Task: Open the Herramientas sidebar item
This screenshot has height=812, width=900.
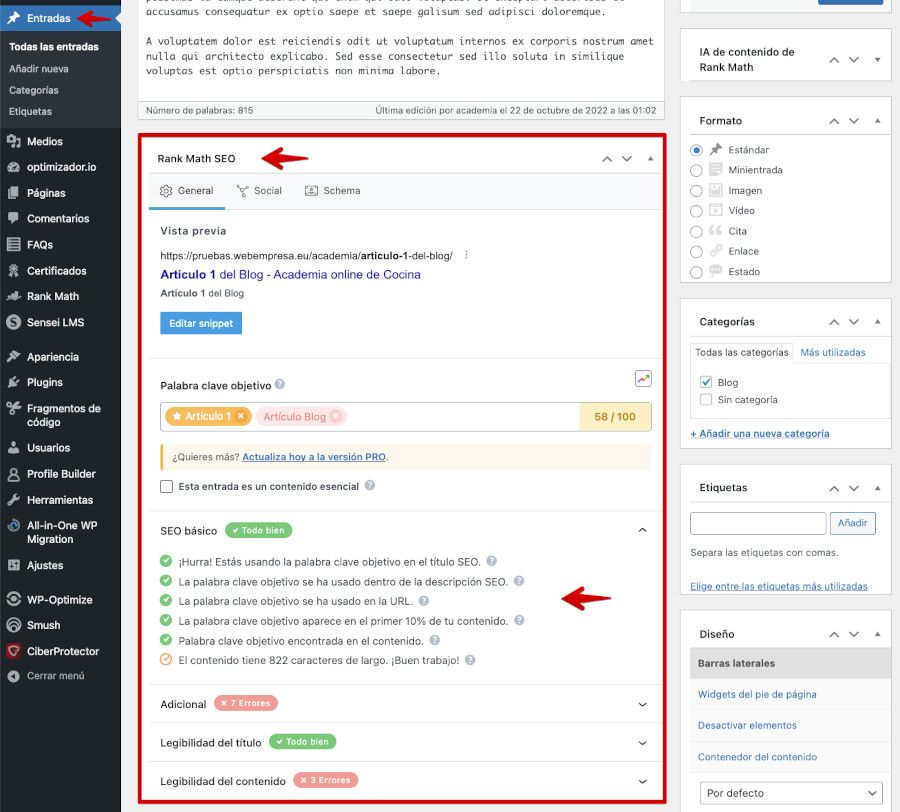Action: (x=60, y=500)
